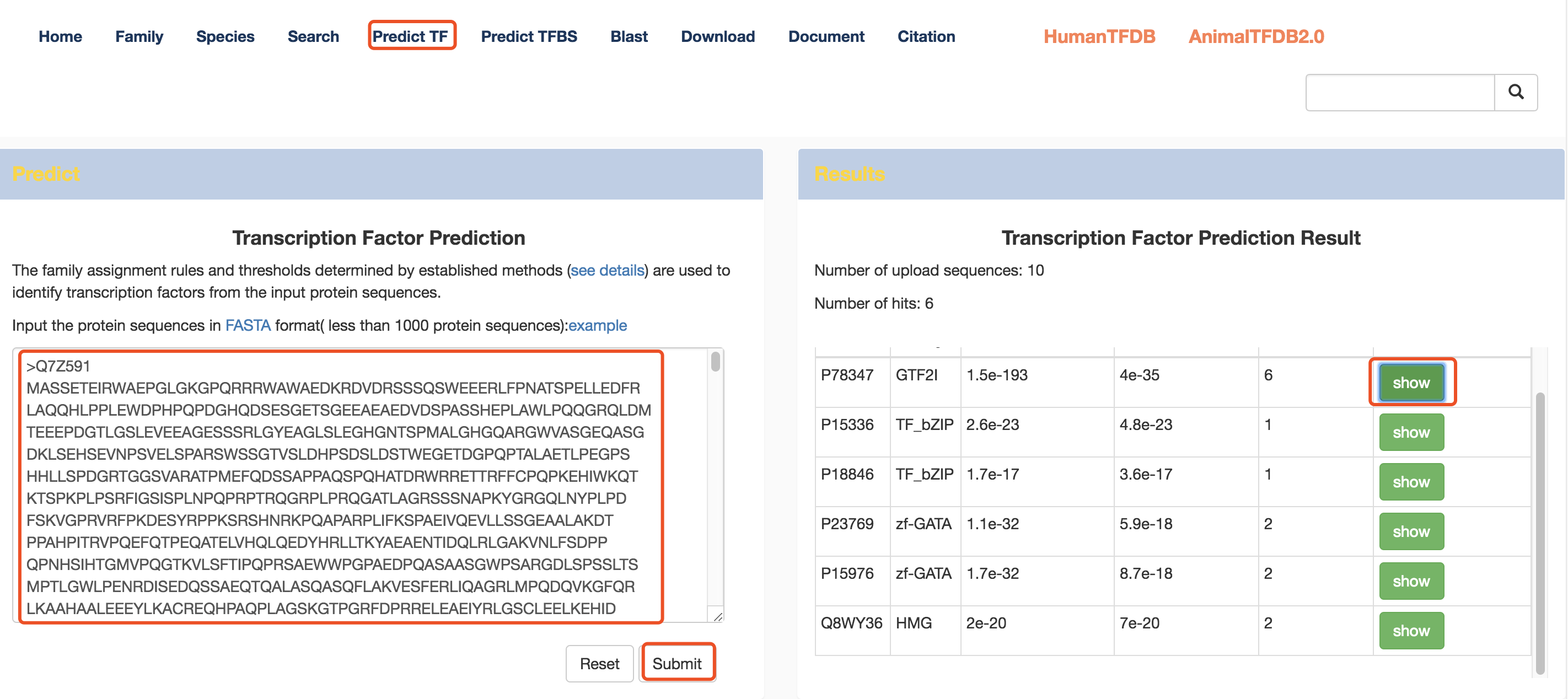This screenshot has width=1568, height=699.
Task: Focus the top-right search input field
Action: pos(1399,93)
